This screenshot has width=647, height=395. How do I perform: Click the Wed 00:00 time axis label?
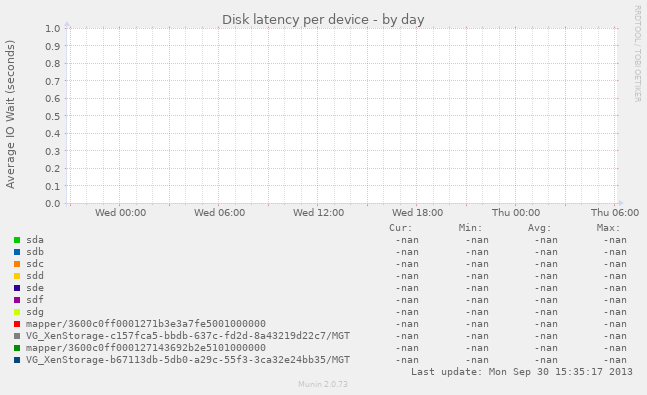[120, 213]
